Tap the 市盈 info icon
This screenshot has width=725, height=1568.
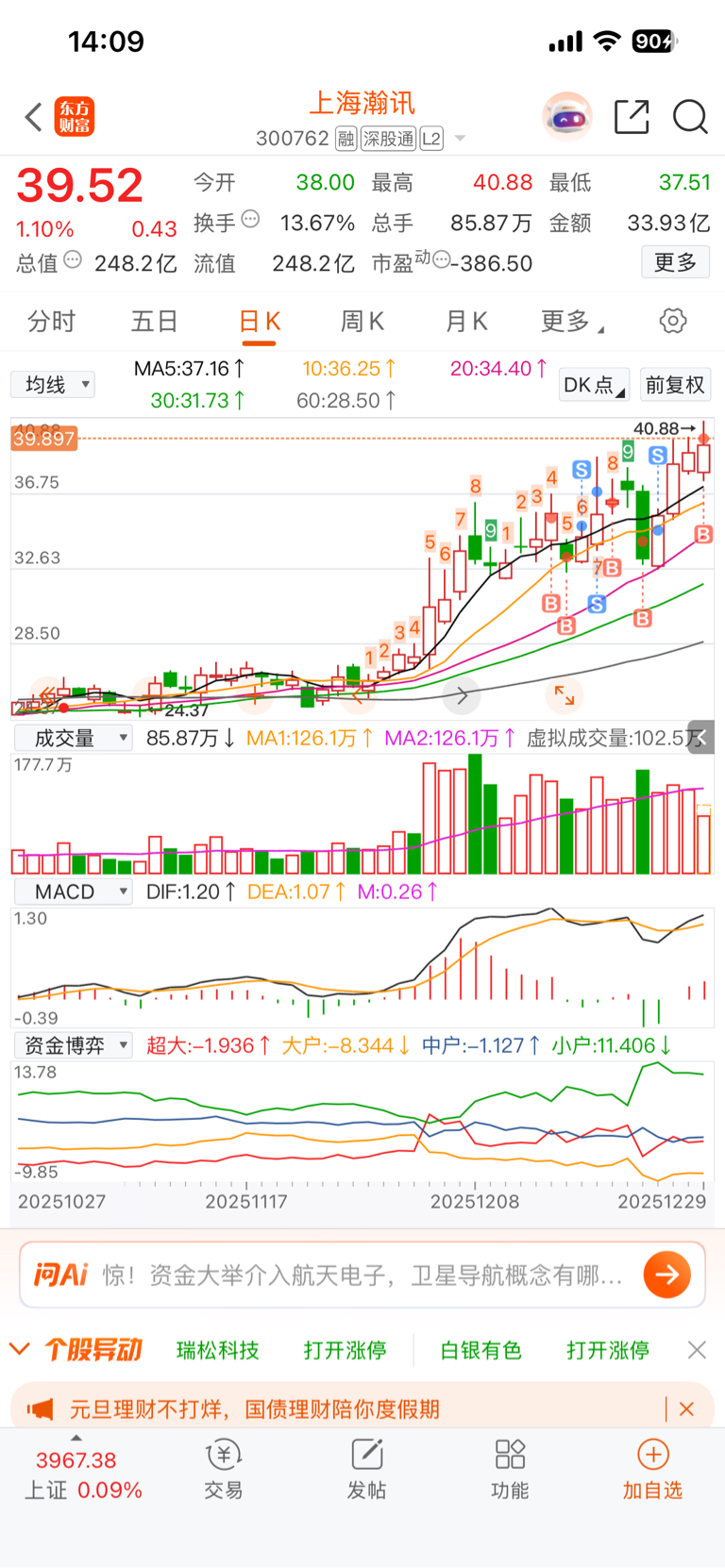[x=441, y=259]
